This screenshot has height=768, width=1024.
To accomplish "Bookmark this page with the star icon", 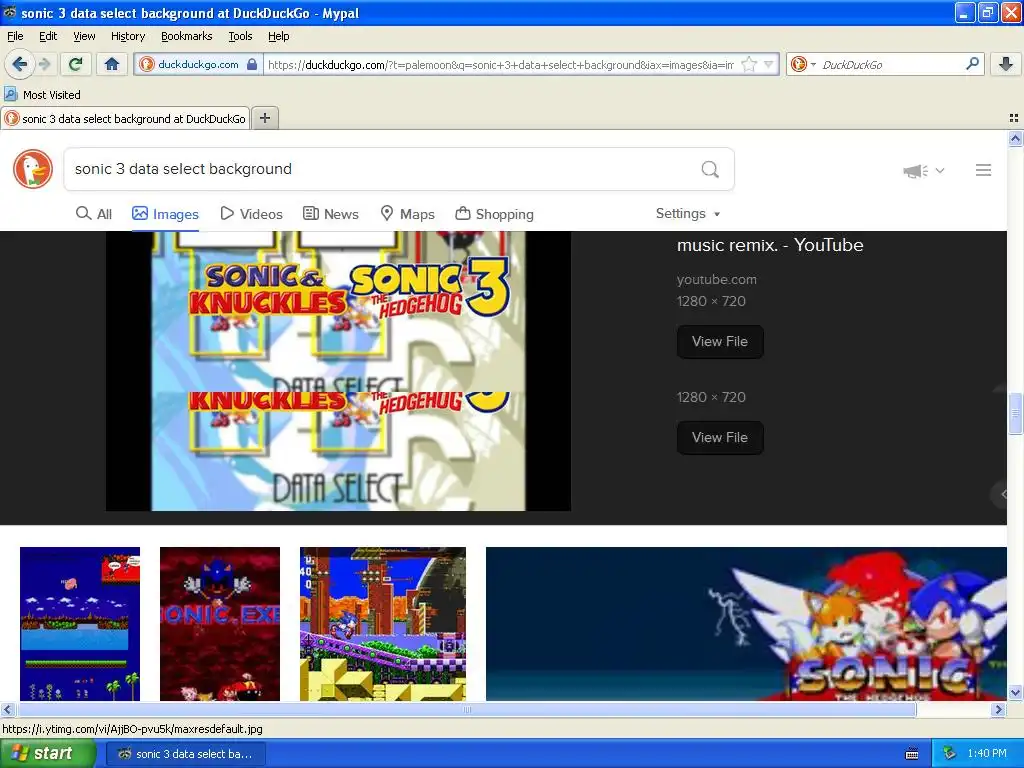I will (749, 64).
